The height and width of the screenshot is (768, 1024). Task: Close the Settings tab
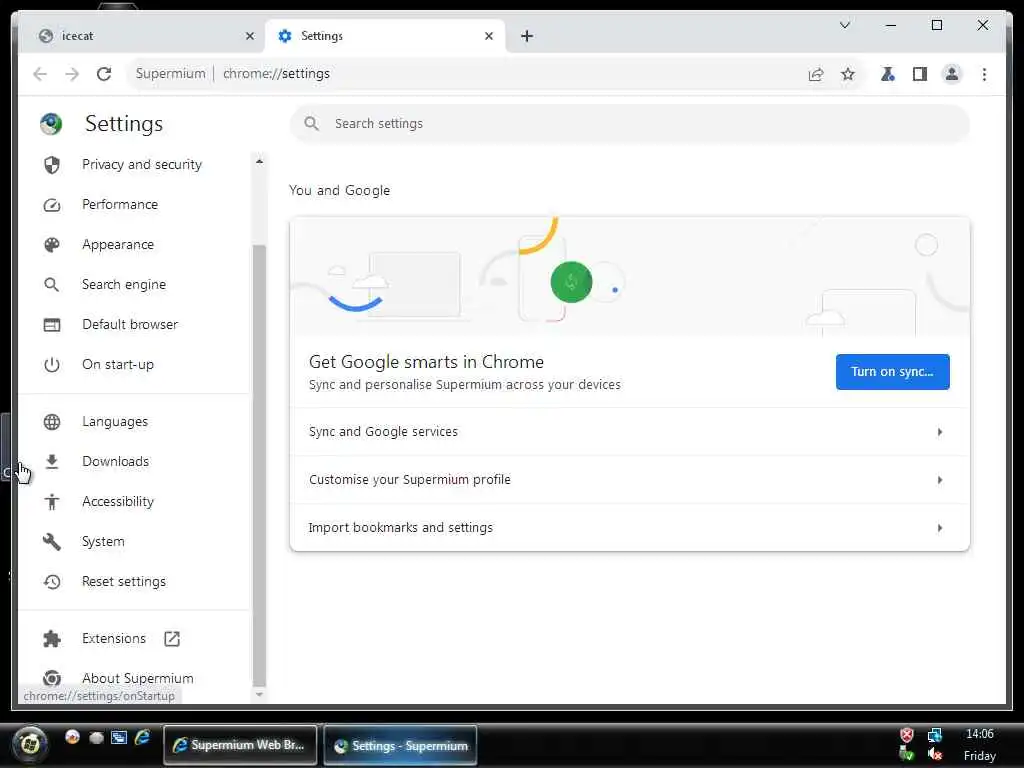(489, 37)
